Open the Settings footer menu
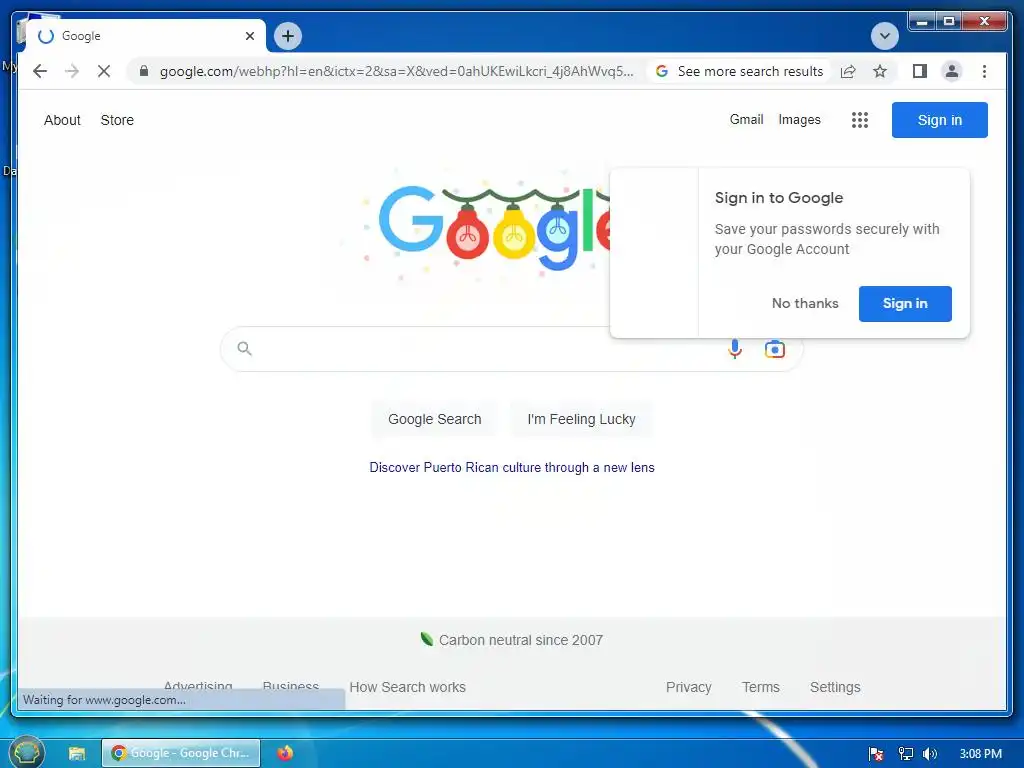 [835, 687]
